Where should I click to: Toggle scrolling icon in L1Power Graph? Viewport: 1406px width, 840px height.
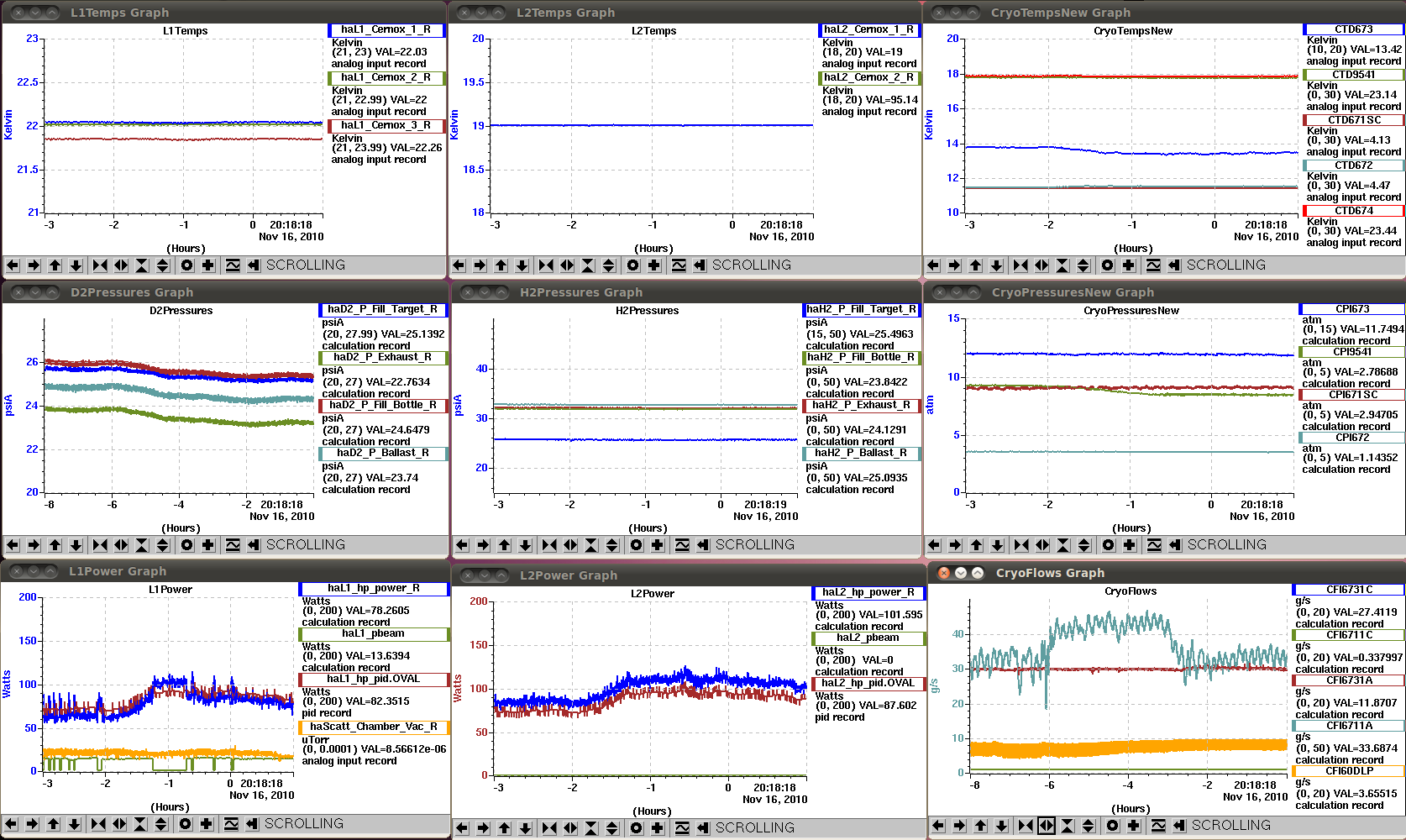(x=252, y=824)
